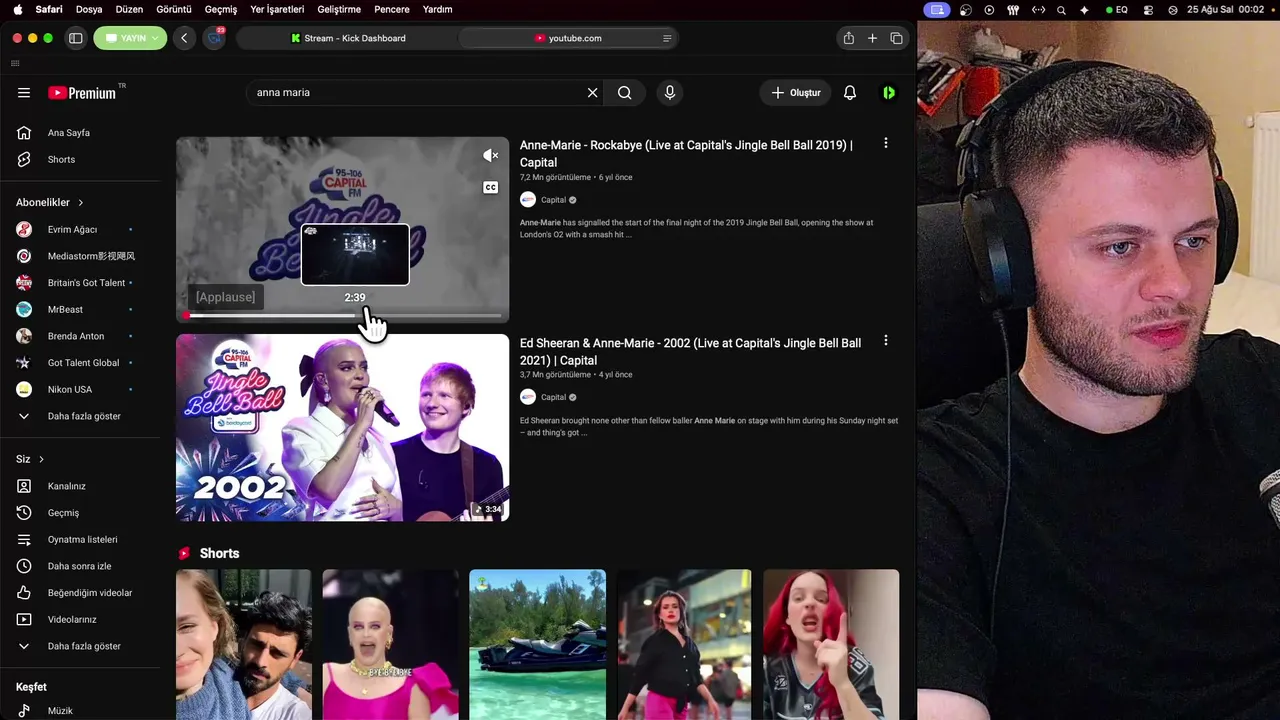The width and height of the screenshot is (1280, 720).
Task: Open Evrim Ağacı subscription channel
Action: point(80,230)
